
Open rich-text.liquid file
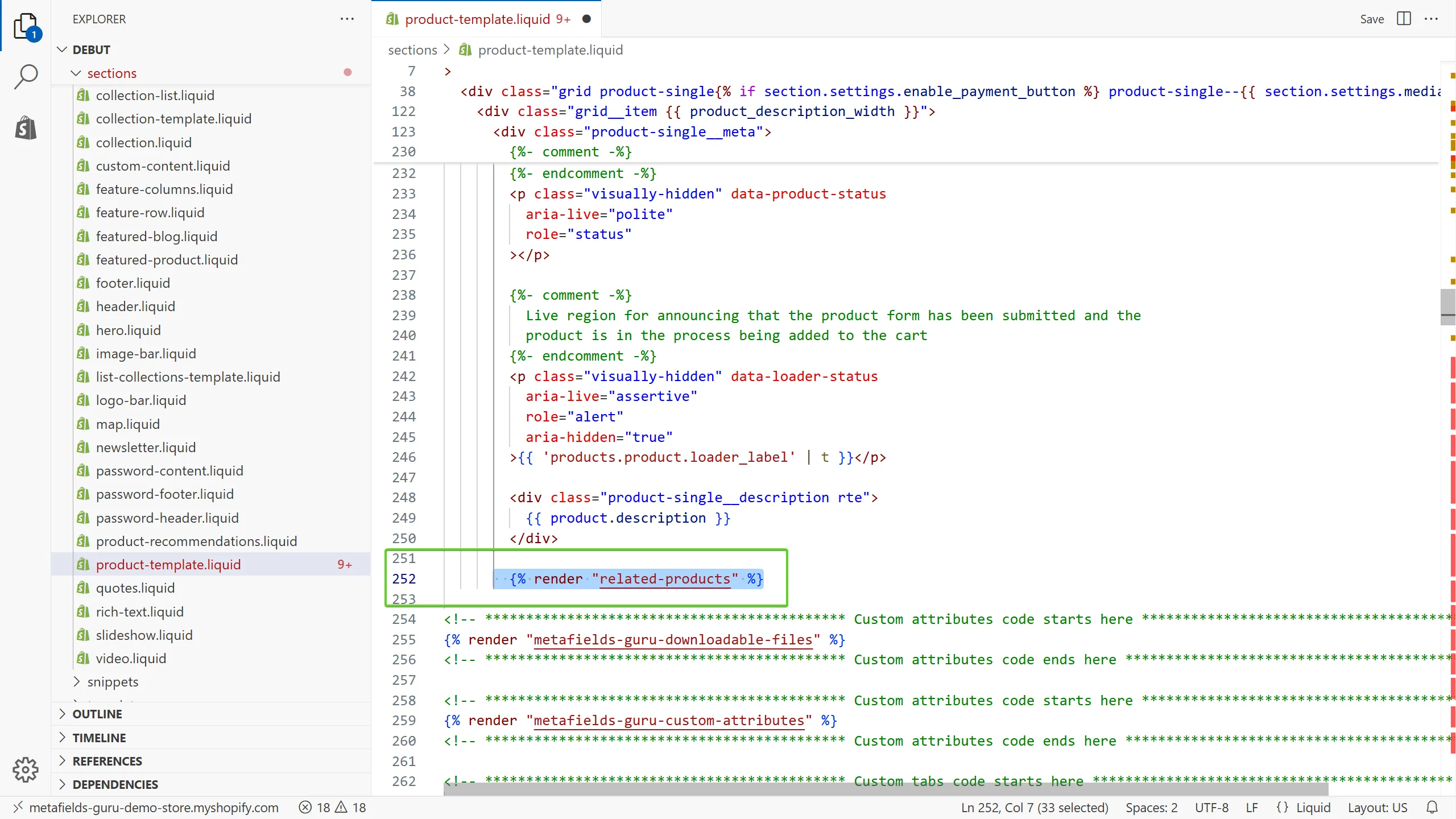(x=139, y=611)
